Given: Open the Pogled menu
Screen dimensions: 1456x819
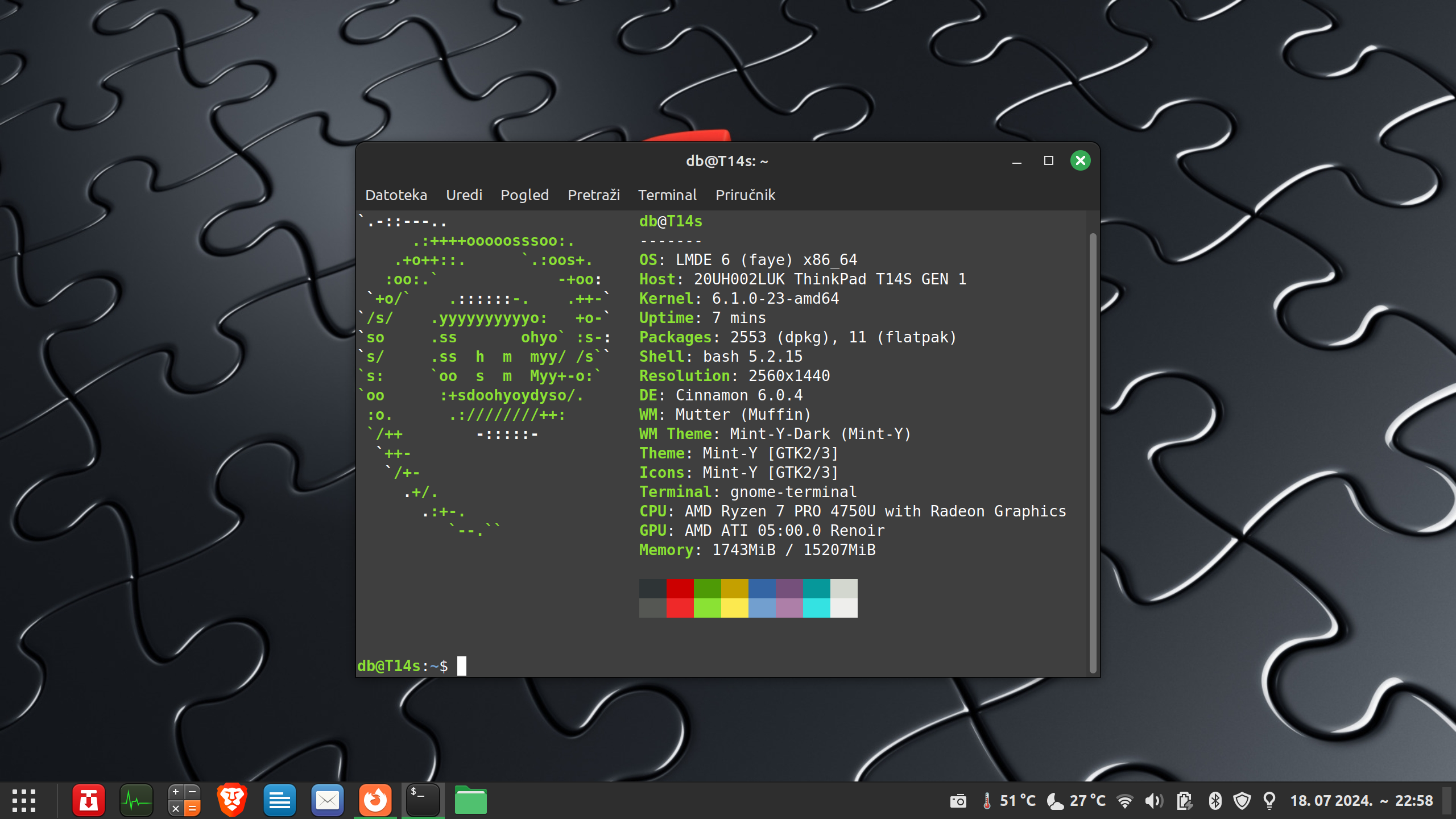Looking at the screenshot, I should click(x=524, y=195).
